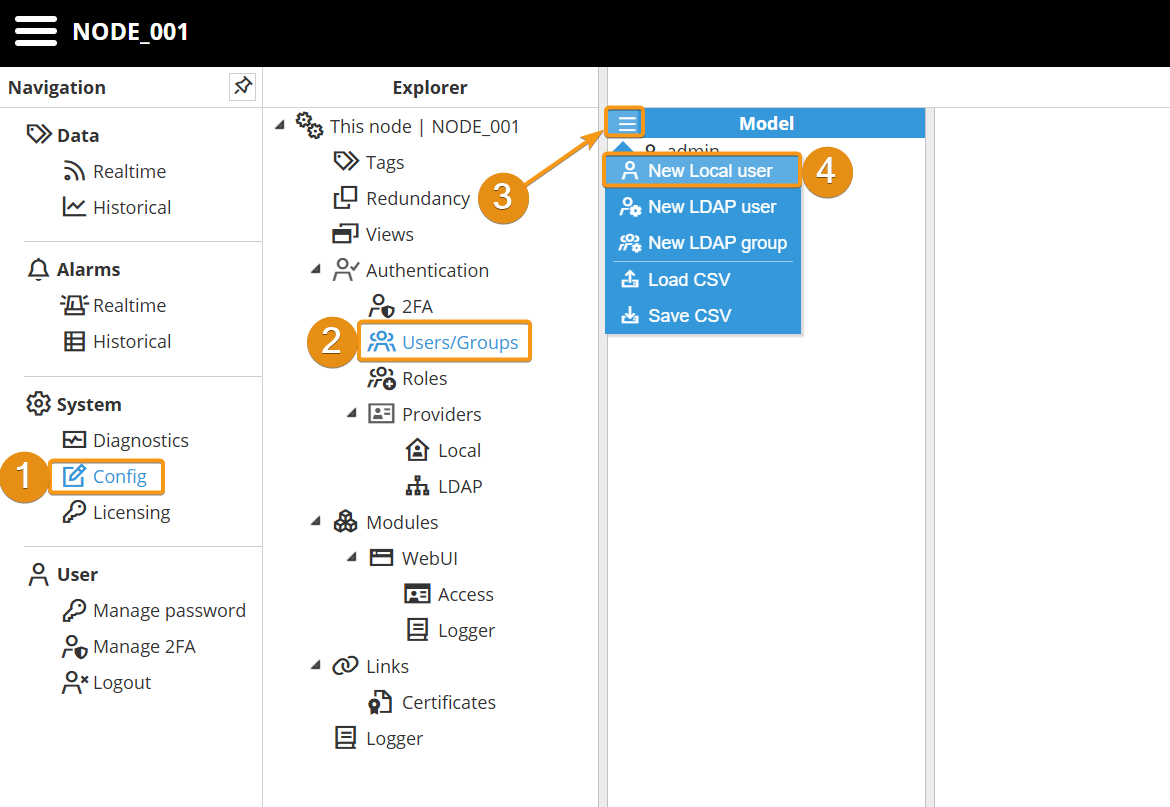The width and height of the screenshot is (1170, 807).
Task: Choose New Local user from menu
Action: click(709, 171)
